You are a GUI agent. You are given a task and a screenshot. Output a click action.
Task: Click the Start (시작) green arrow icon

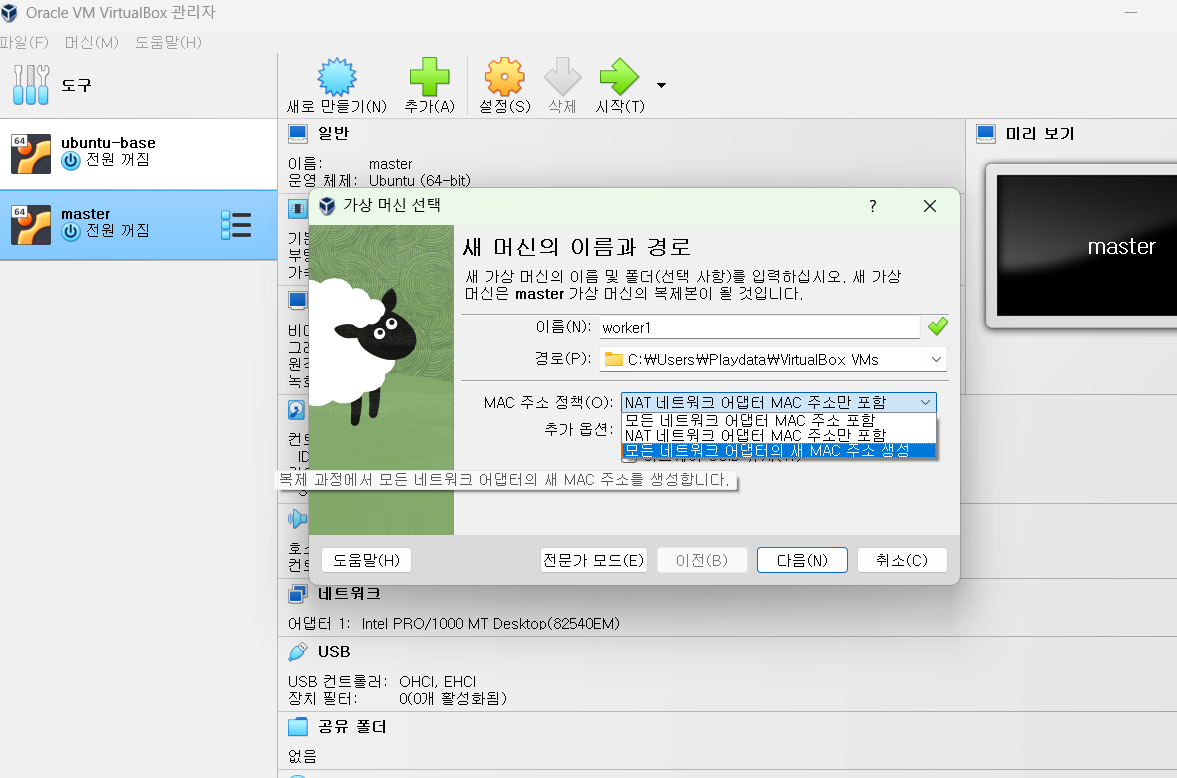click(x=619, y=77)
